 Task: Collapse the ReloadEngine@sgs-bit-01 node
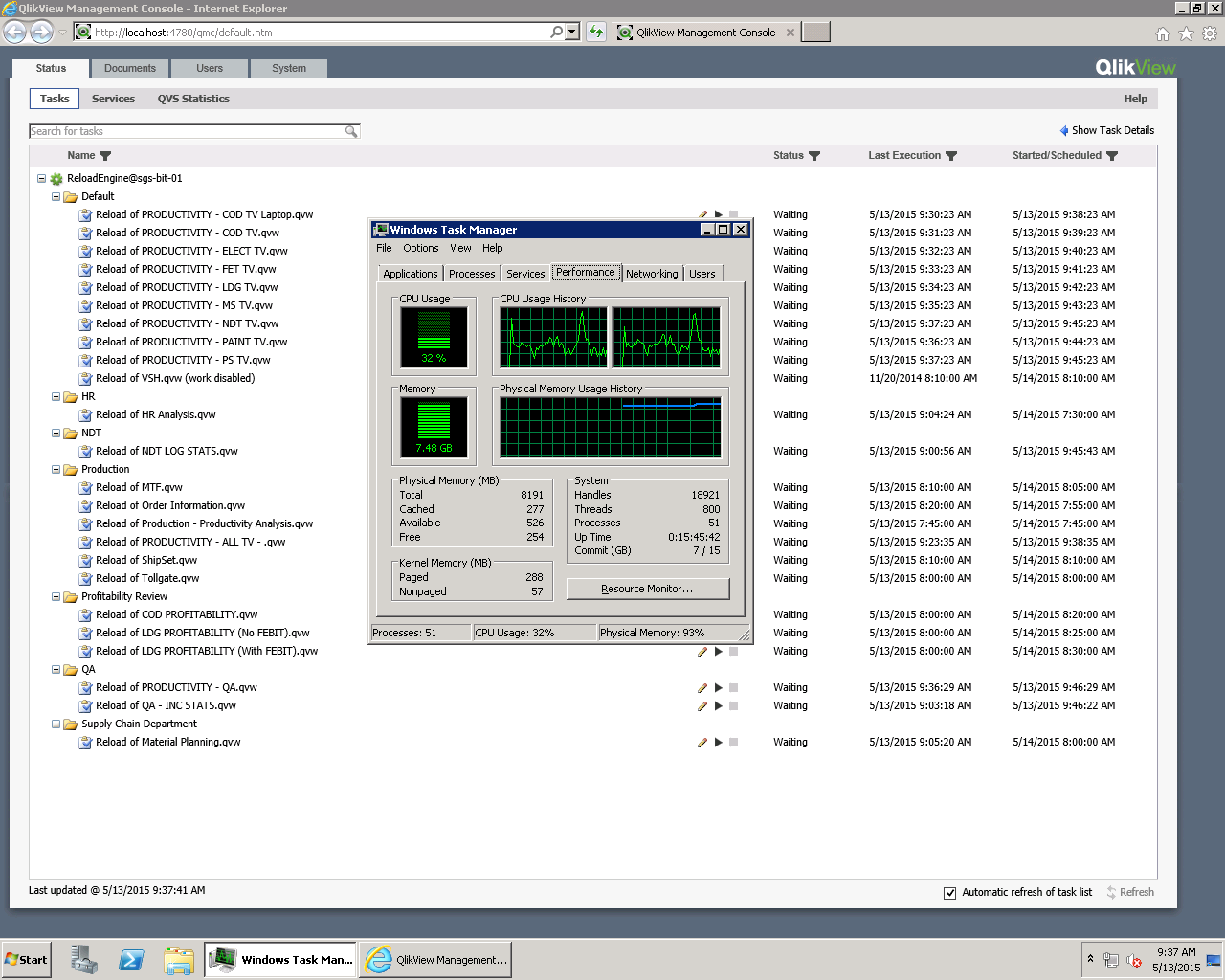(41, 179)
